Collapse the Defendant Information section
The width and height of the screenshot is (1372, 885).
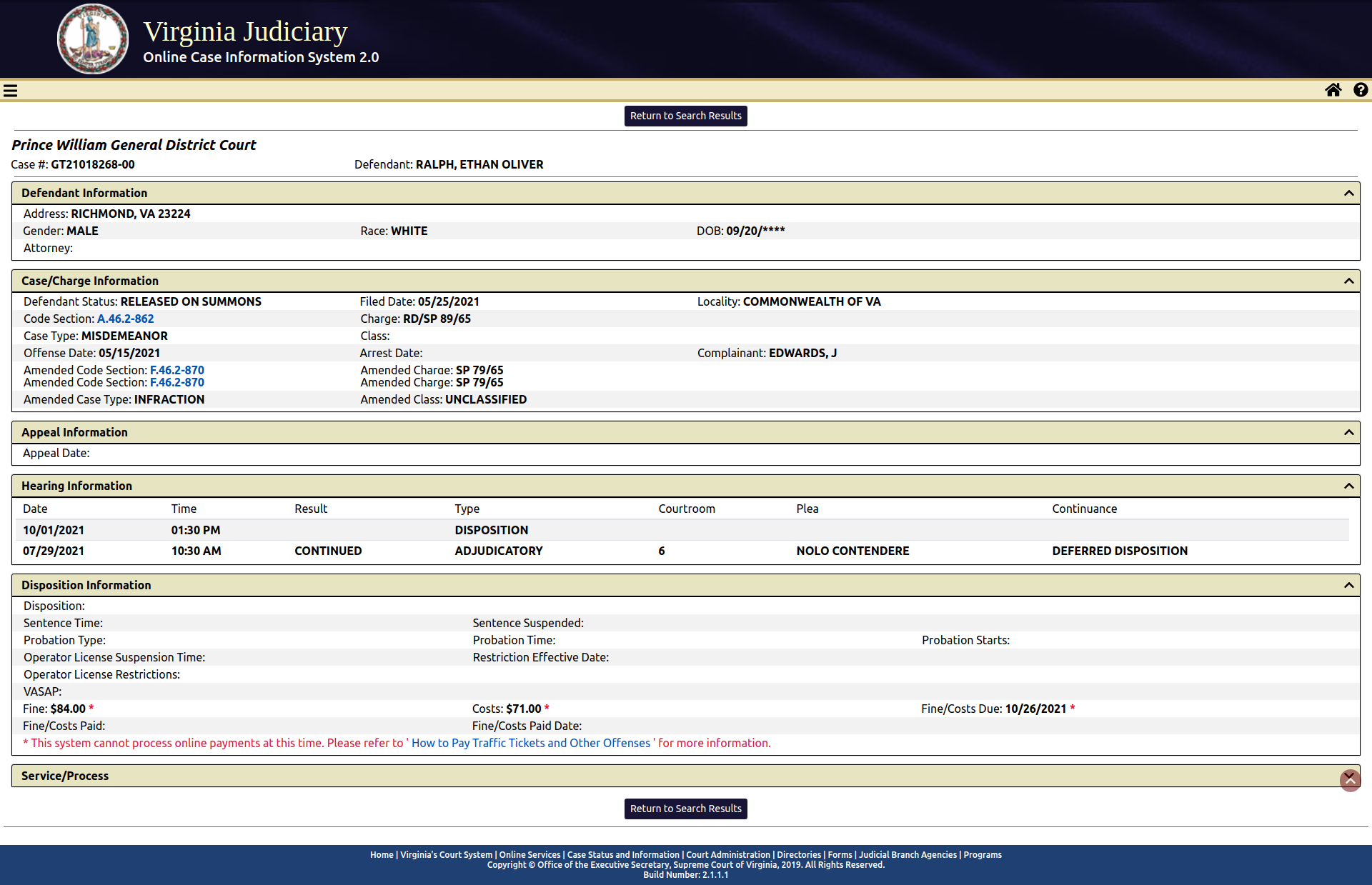pos(1348,193)
